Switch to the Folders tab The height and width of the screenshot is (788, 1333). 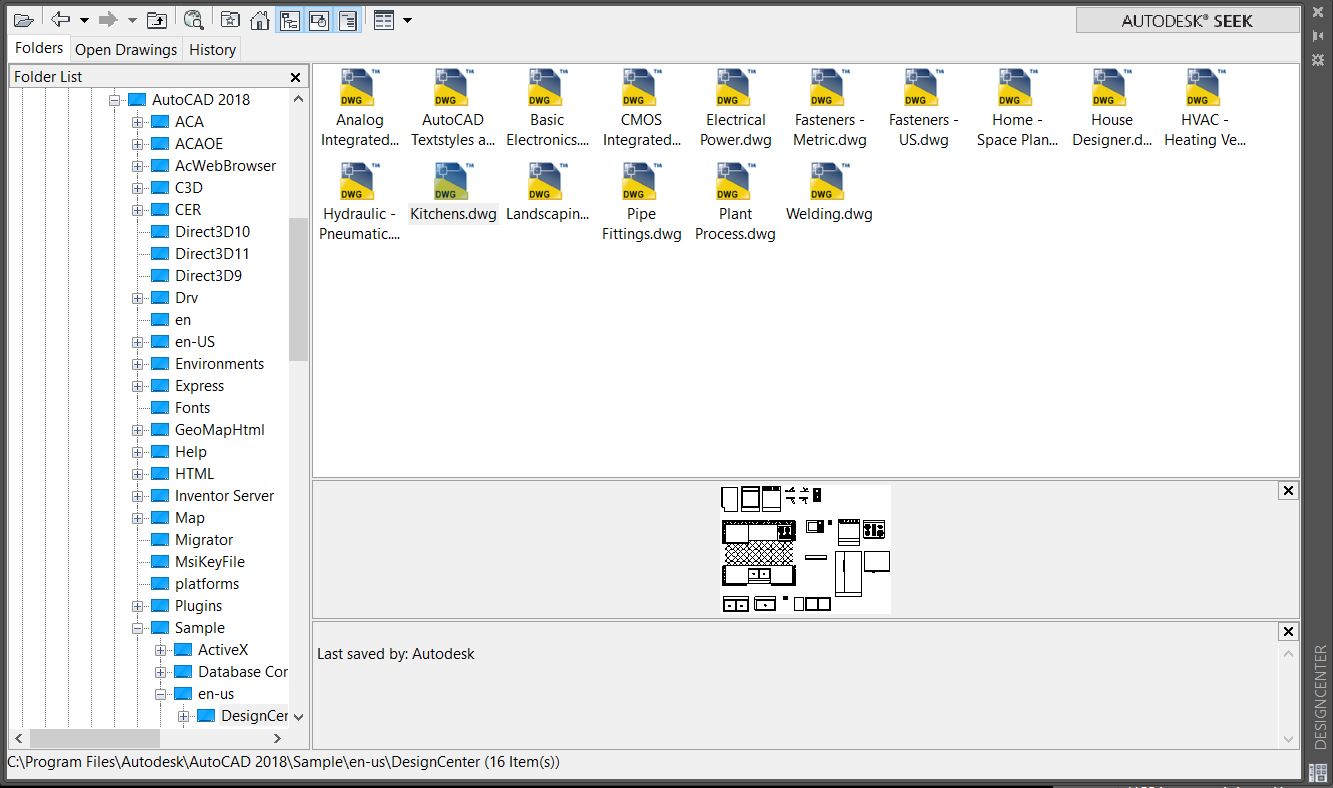pos(39,48)
